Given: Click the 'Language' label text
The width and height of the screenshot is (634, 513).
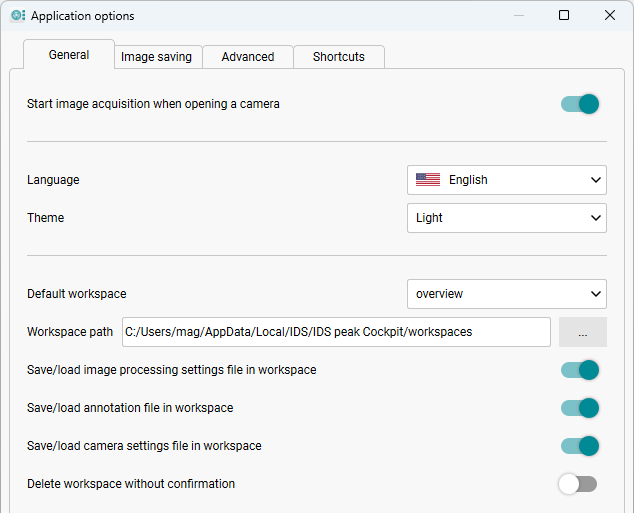Looking at the screenshot, I should [x=53, y=180].
